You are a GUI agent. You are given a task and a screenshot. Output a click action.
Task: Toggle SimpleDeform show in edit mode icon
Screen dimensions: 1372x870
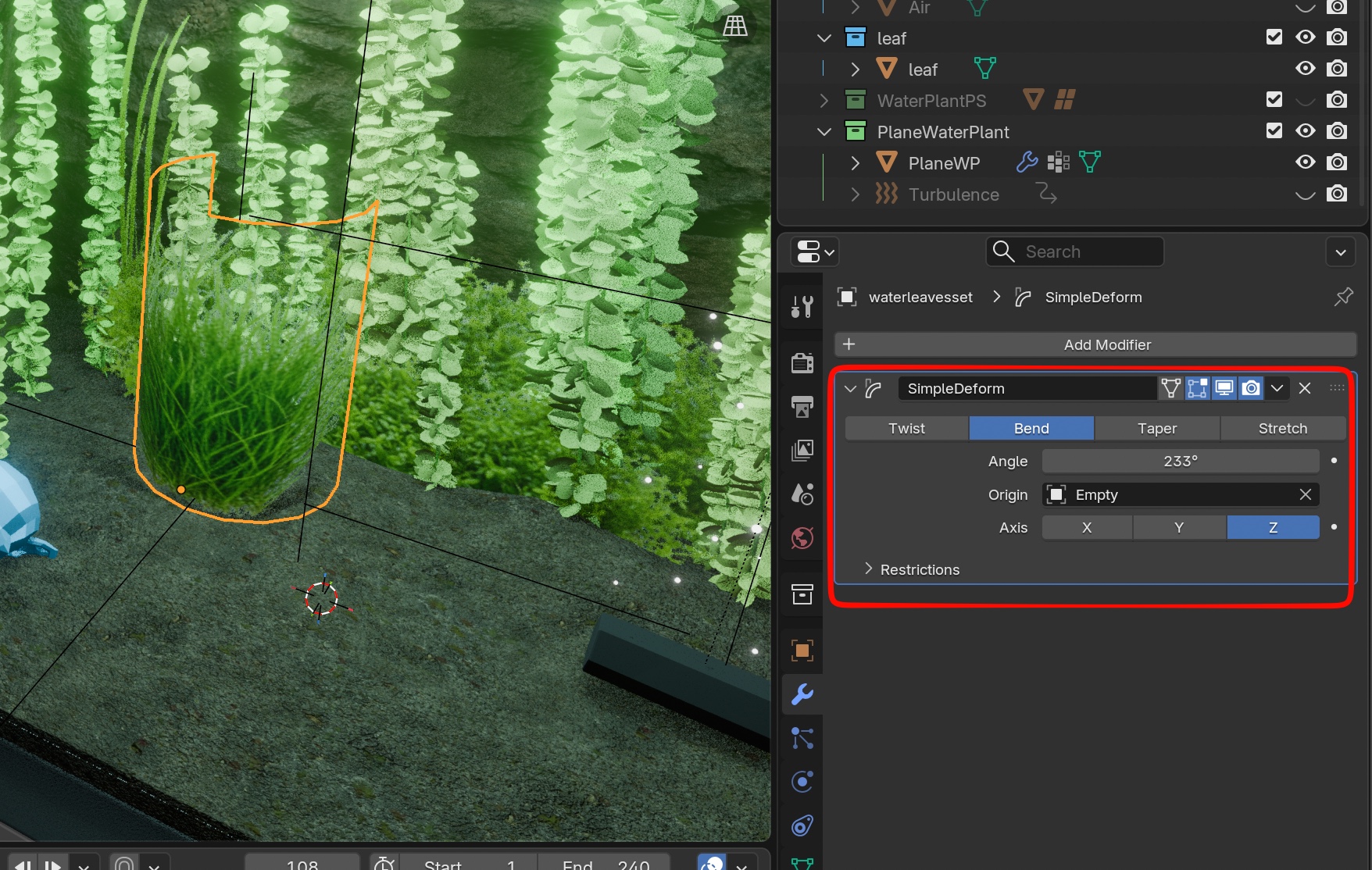coord(1197,388)
